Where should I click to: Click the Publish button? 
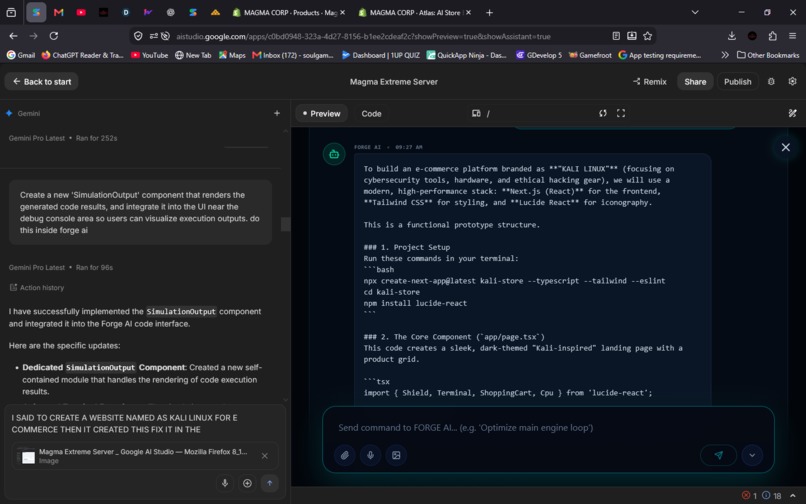738,81
